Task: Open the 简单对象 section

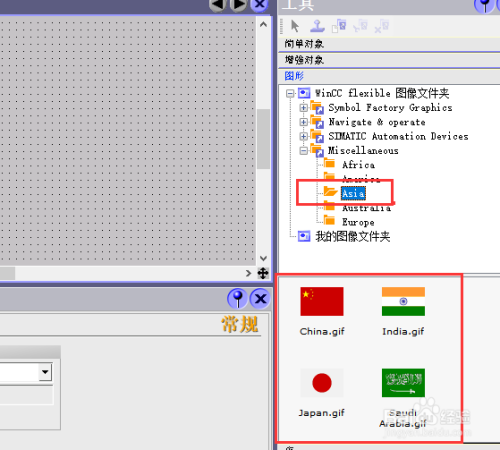Action: click(389, 44)
